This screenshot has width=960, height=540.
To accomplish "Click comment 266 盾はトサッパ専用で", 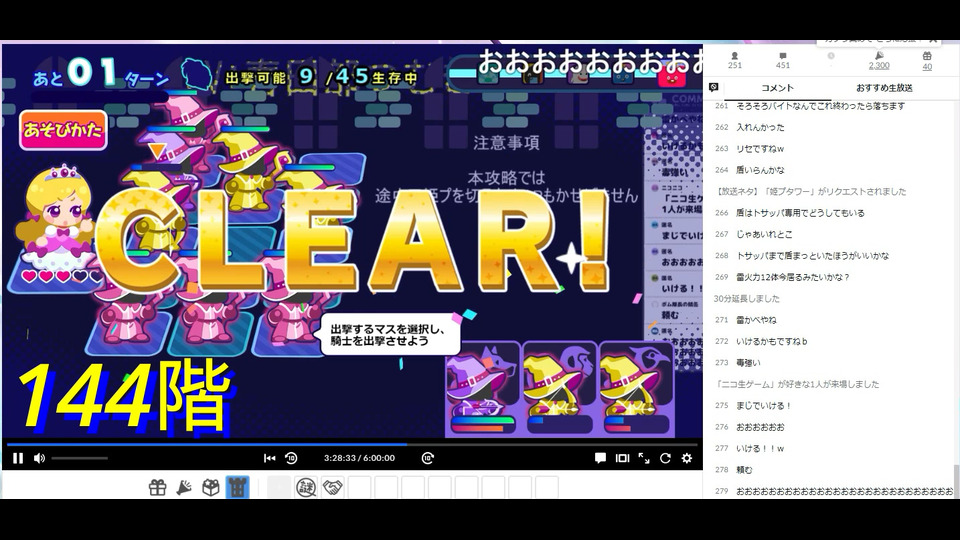I will (800, 213).
